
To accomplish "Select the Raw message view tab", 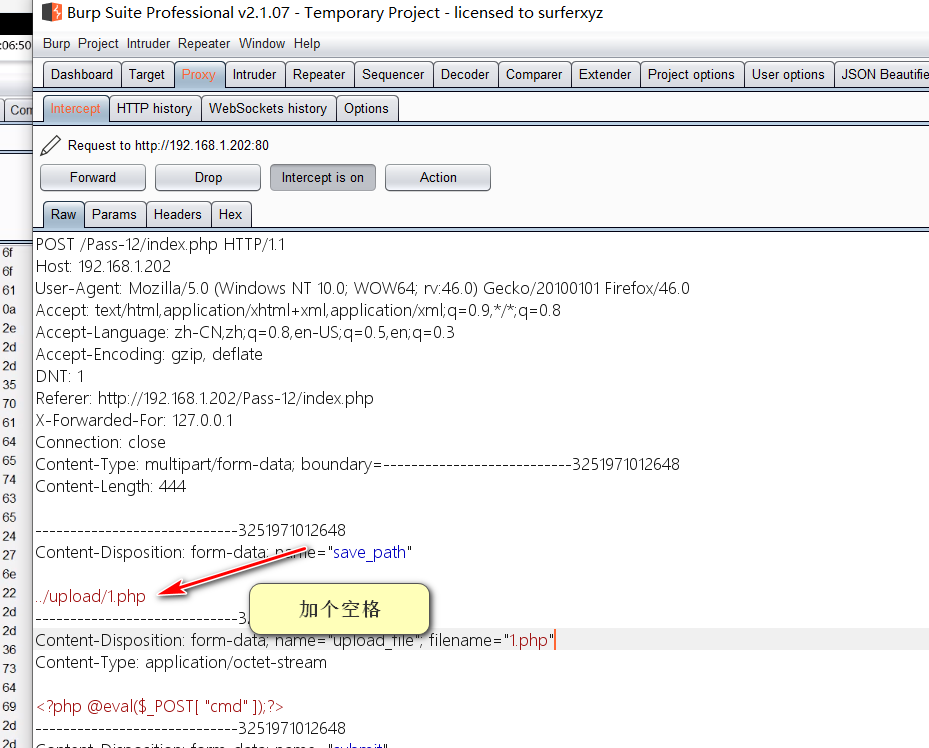I will pos(63,214).
